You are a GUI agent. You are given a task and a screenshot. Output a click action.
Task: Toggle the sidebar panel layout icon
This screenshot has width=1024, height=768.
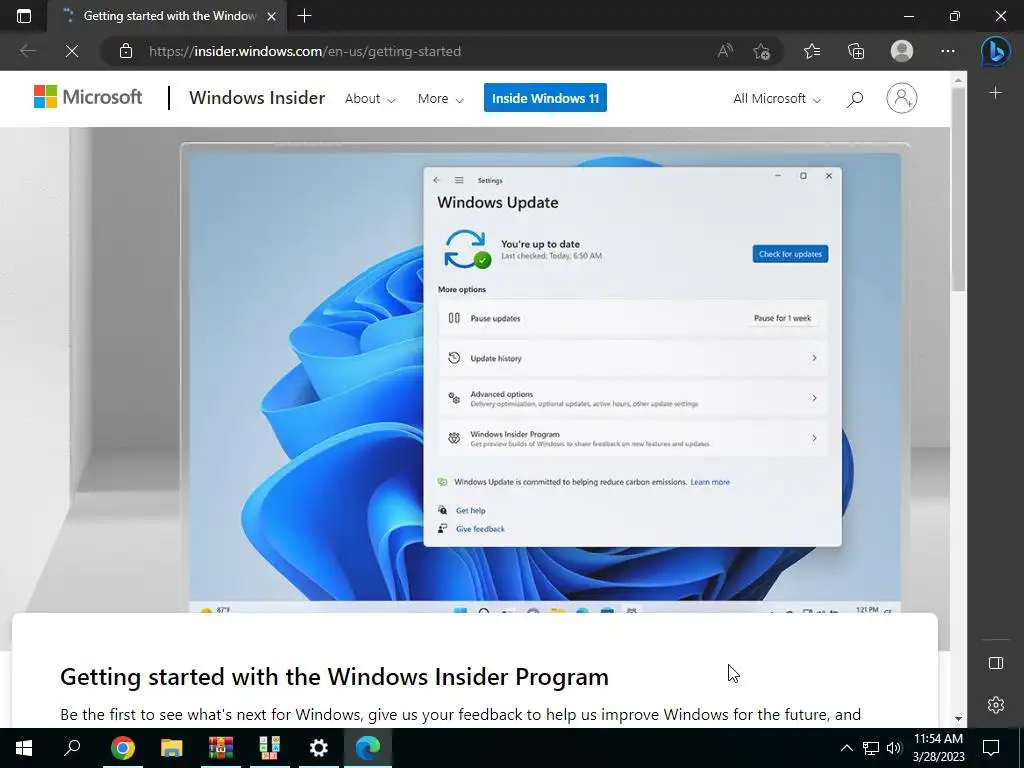995,664
